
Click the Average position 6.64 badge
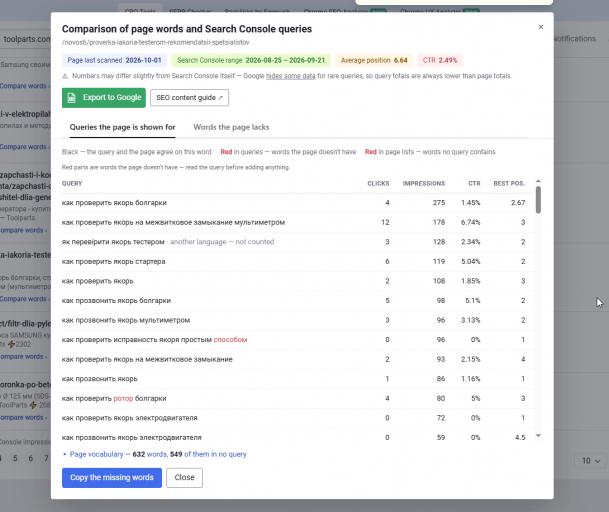coord(374,60)
